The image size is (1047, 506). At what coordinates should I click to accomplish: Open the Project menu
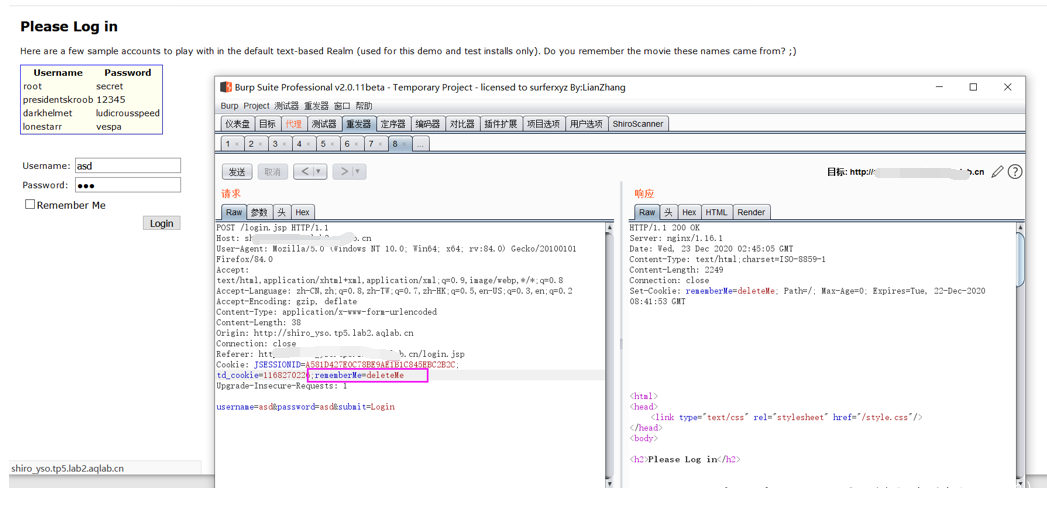[x=257, y=106]
